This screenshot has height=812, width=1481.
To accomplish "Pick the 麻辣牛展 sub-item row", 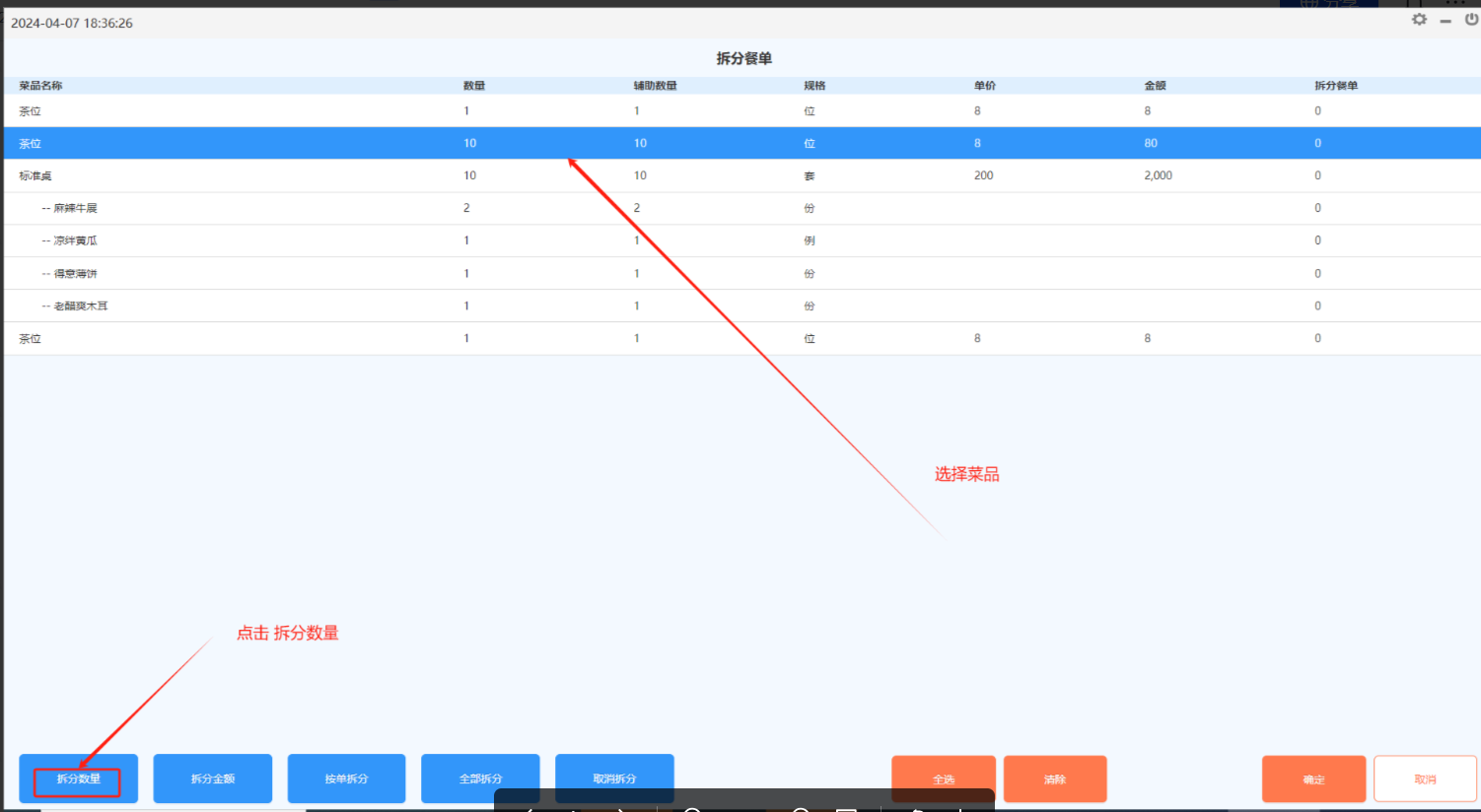I will tap(296, 208).
